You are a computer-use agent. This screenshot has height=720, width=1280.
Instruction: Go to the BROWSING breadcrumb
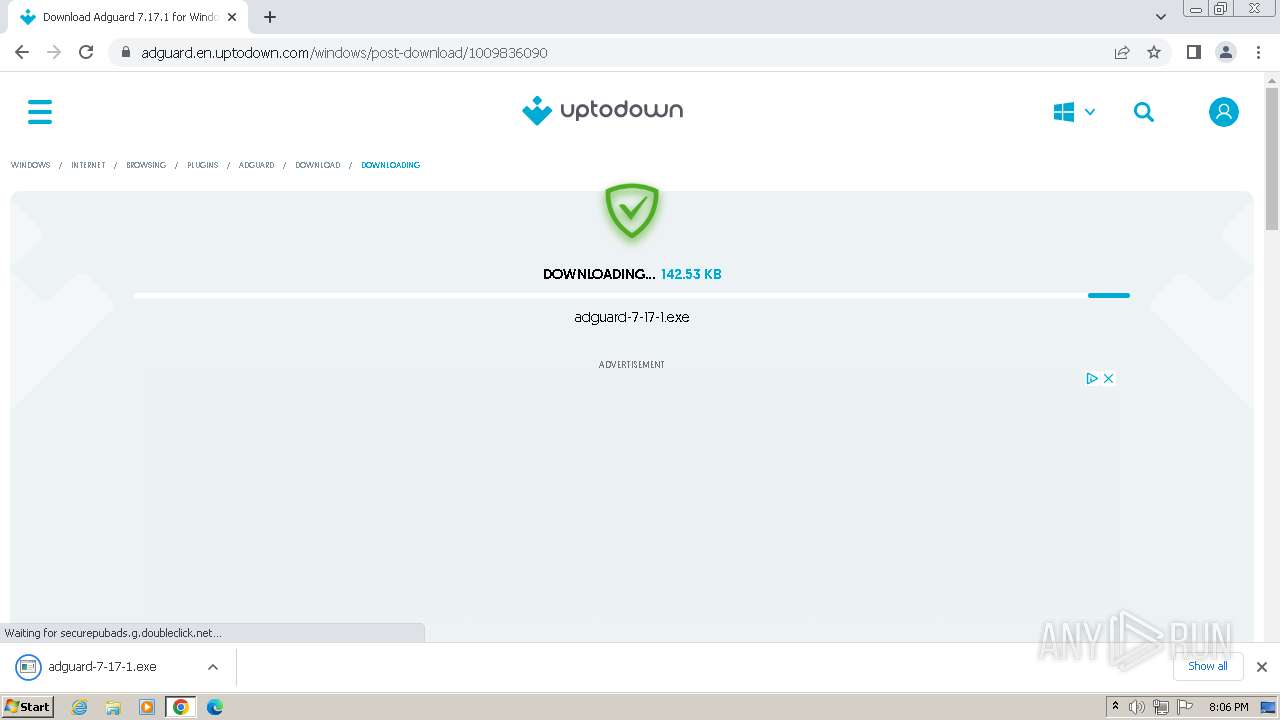pyautogui.click(x=146, y=165)
